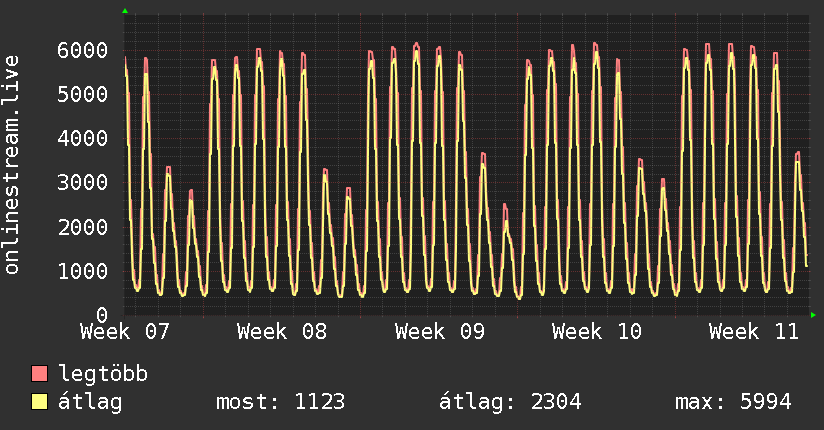Click the átlag legend label text
This screenshot has height=430, width=824.
pyautogui.click(x=90, y=403)
